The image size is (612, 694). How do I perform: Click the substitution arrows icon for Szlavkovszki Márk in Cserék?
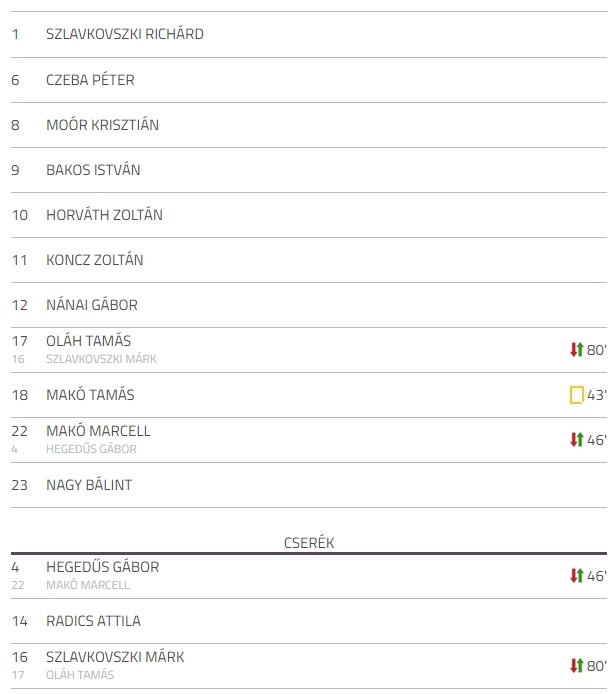pos(577,665)
